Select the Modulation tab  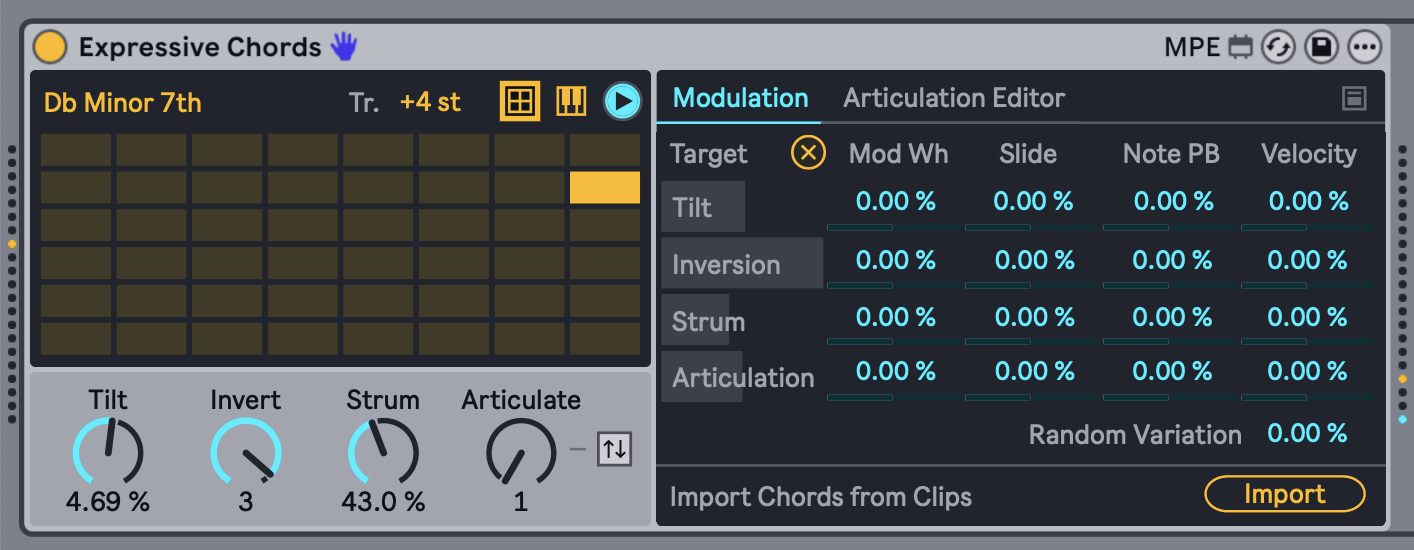740,98
